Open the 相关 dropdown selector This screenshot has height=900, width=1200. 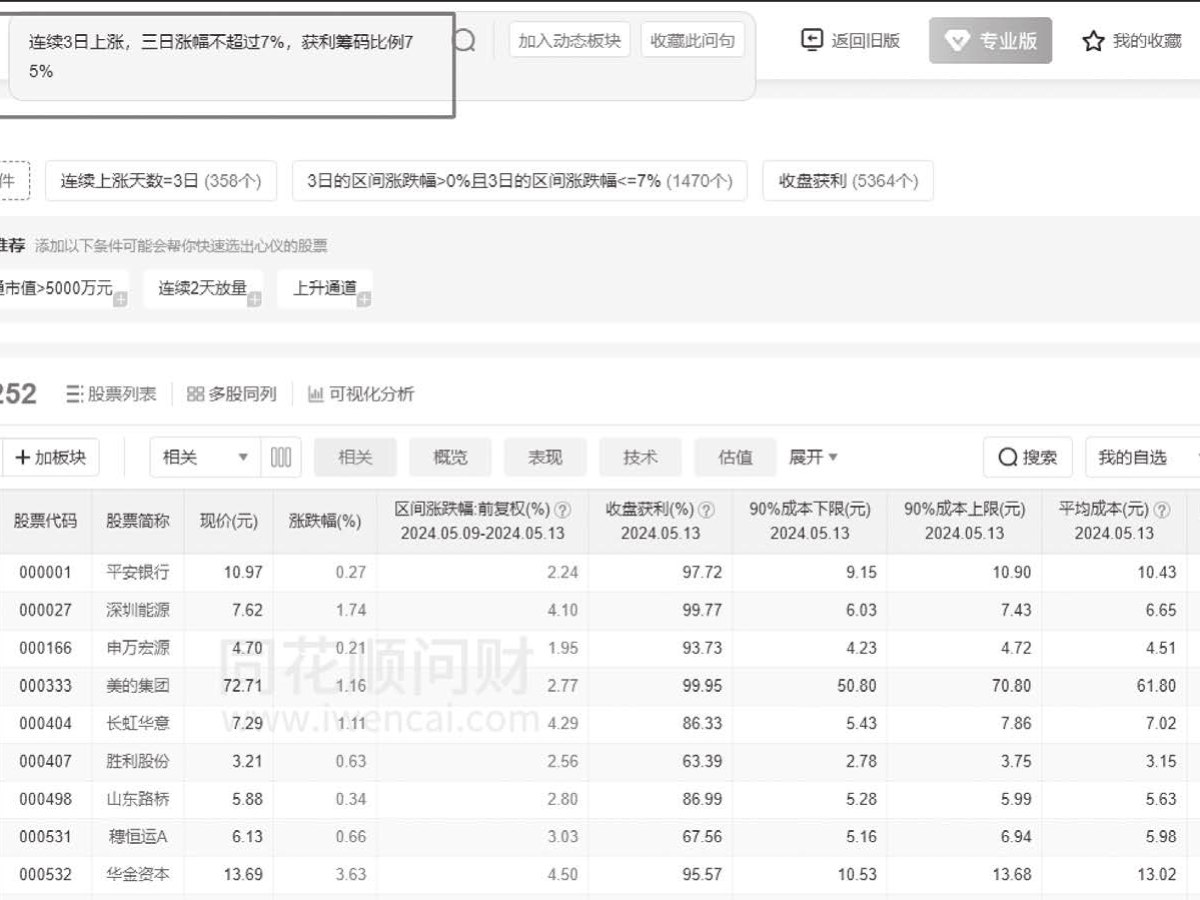tap(205, 457)
